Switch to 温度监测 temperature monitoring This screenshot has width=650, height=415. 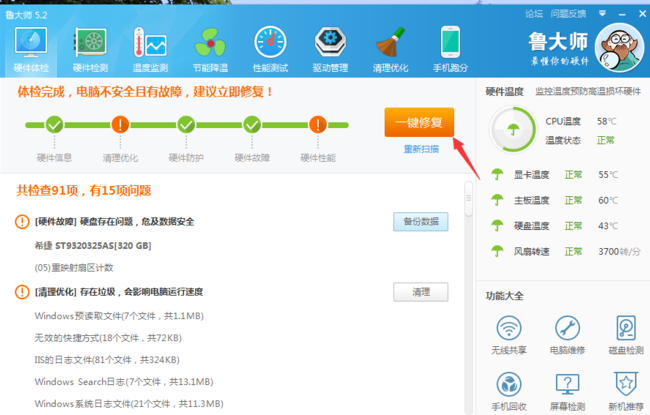(x=150, y=48)
